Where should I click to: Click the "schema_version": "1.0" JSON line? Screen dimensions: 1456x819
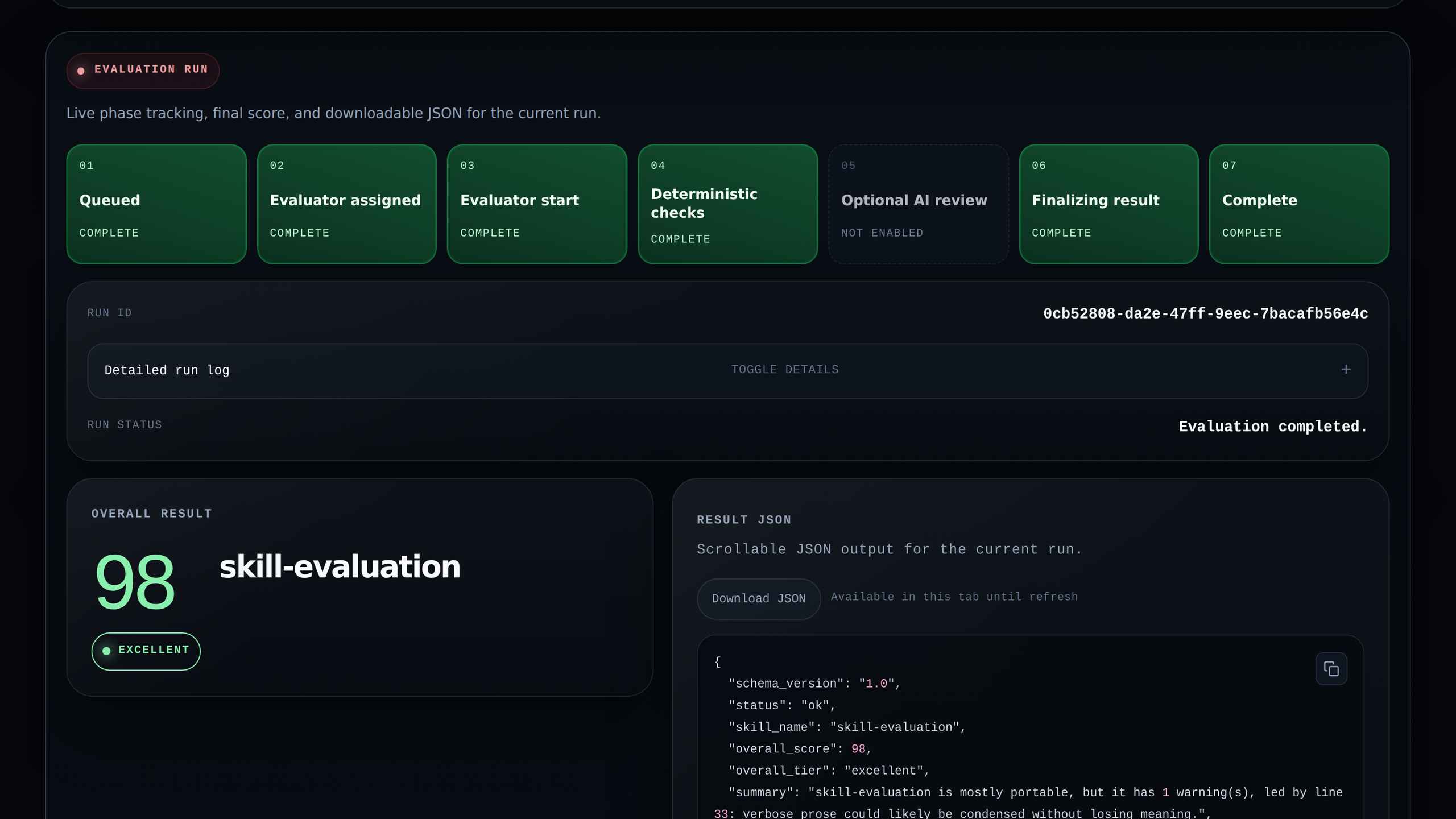(x=814, y=684)
